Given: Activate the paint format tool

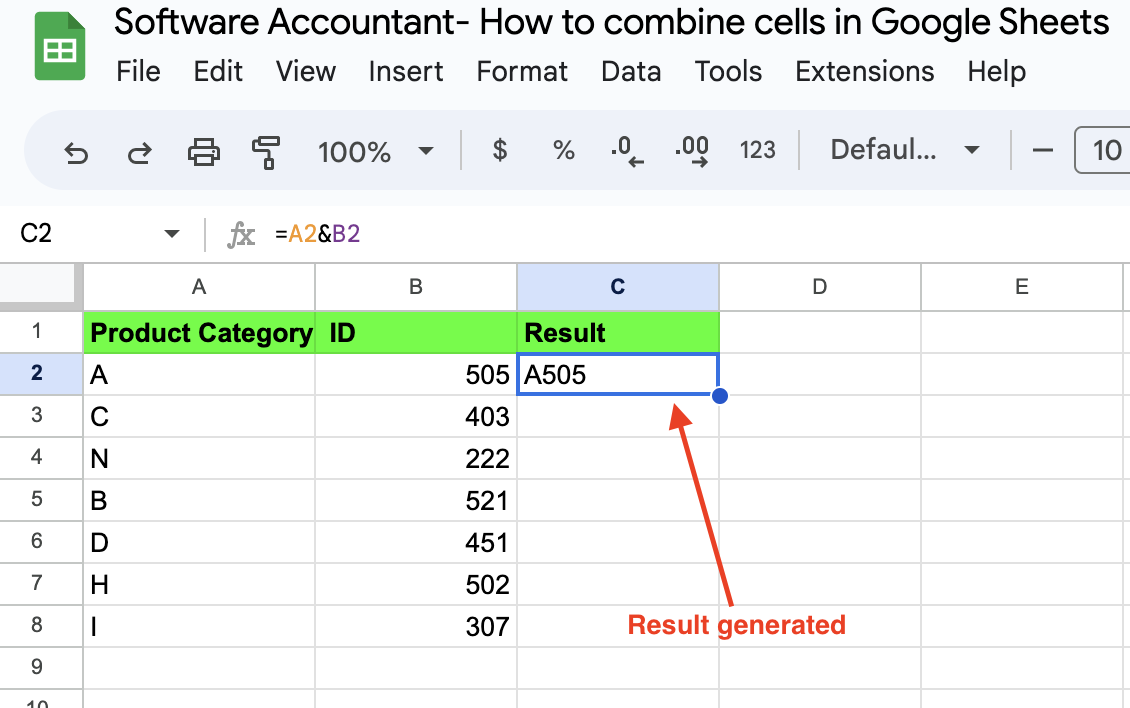Looking at the screenshot, I should (266, 152).
